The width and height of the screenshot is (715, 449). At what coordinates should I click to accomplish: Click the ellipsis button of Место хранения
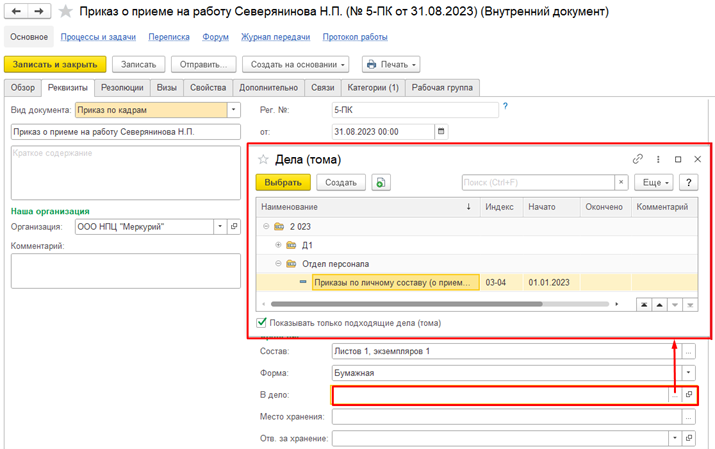click(x=689, y=417)
